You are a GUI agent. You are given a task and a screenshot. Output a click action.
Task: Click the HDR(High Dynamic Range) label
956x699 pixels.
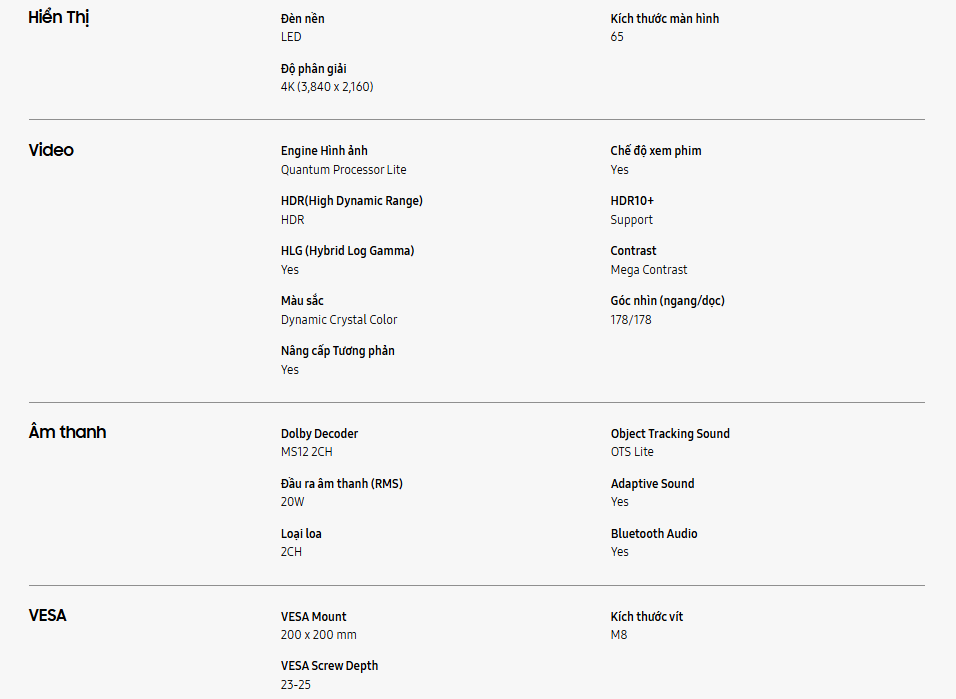(x=351, y=201)
